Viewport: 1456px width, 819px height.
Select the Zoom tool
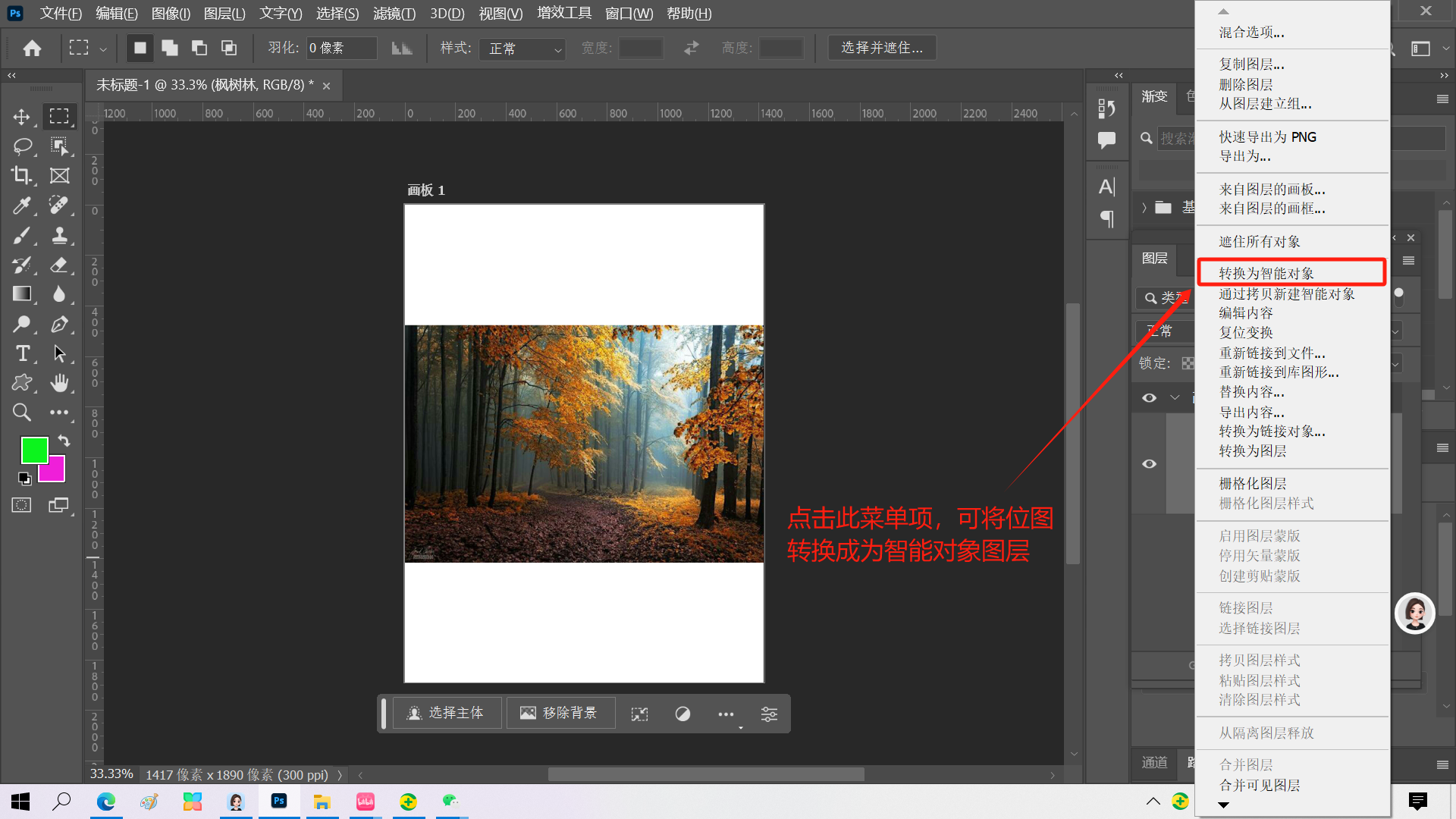[21, 412]
